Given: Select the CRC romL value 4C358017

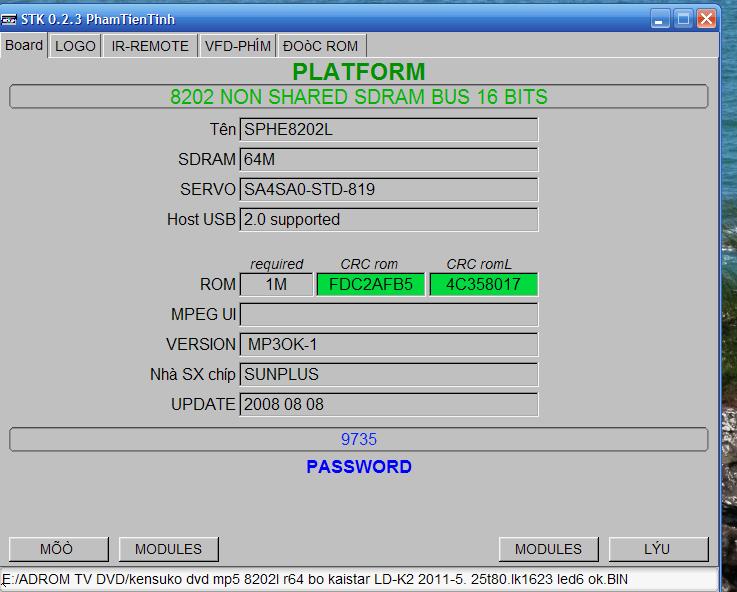Looking at the screenshot, I should [484, 284].
